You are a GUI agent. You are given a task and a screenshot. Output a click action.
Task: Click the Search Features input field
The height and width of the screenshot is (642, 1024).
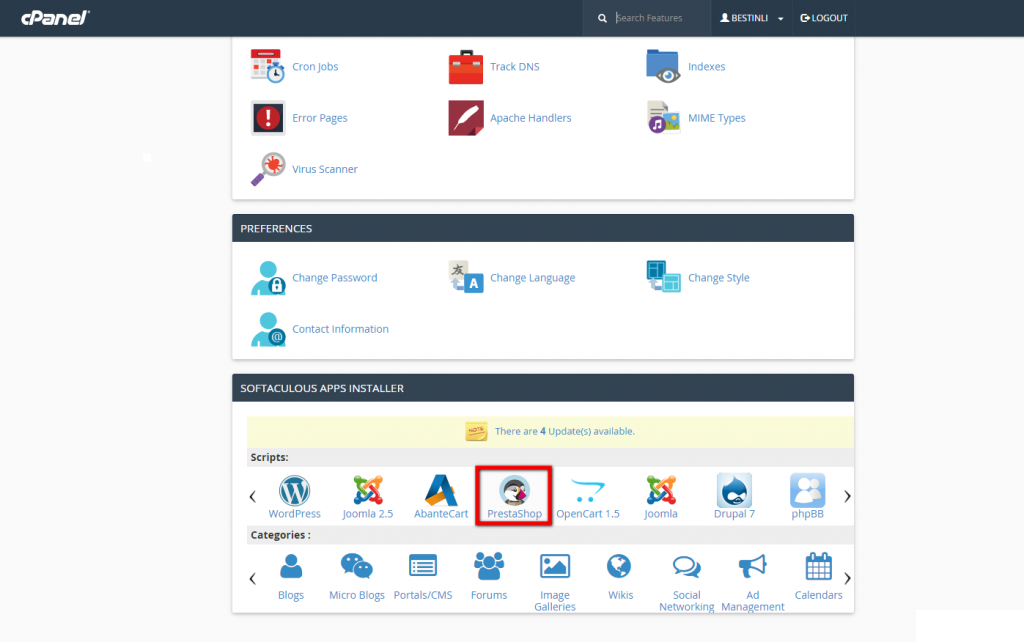tap(660, 18)
